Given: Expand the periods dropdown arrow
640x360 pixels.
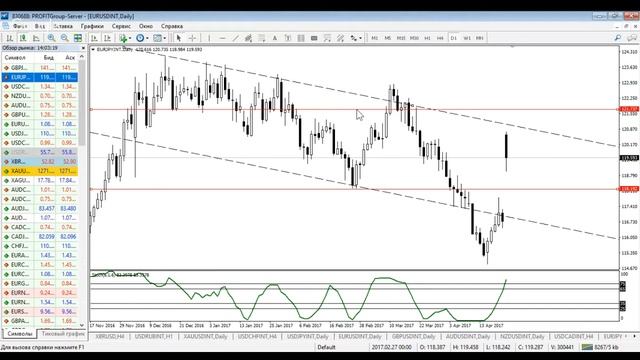Looking at the screenshot, I should (x=147, y=38).
